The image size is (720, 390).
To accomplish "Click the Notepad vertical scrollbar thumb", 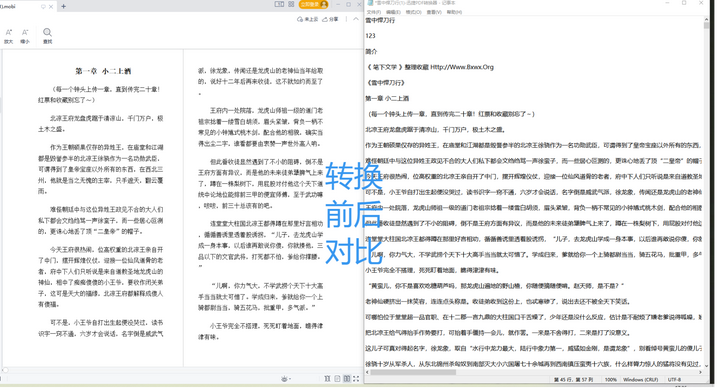I will click(x=706, y=25).
